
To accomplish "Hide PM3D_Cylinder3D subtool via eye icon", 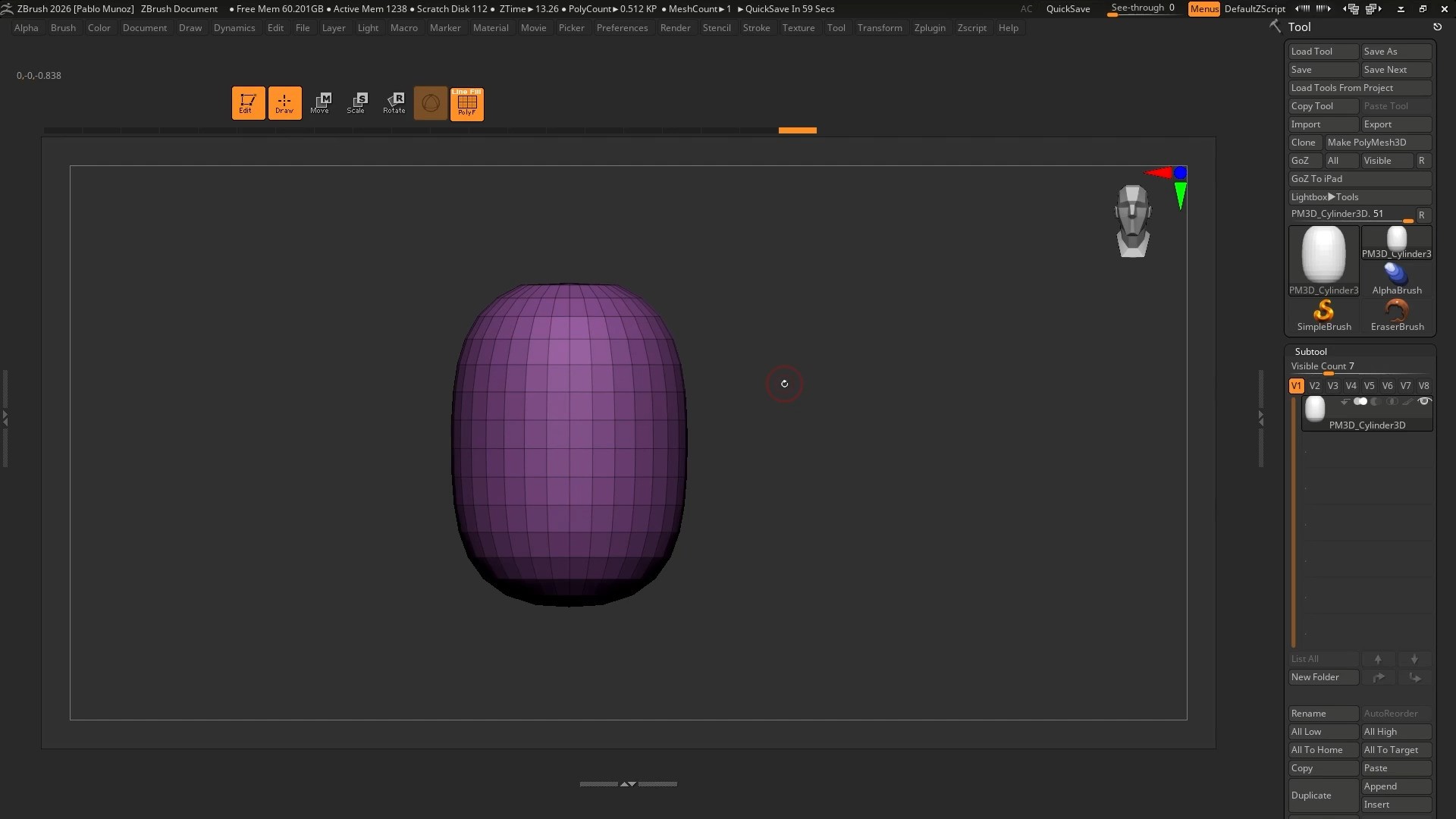I will pyautogui.click(x=1424, y=402).
